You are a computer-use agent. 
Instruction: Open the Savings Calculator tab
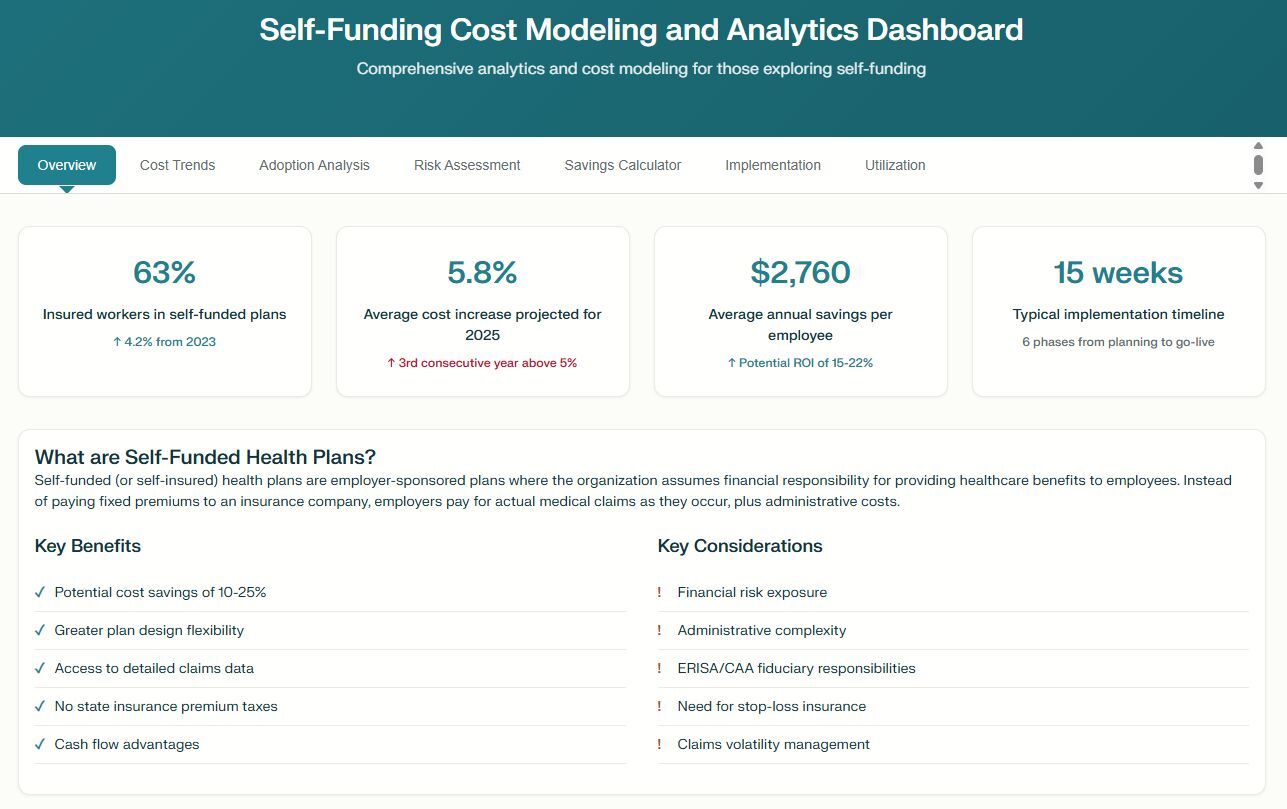(622, 165)
